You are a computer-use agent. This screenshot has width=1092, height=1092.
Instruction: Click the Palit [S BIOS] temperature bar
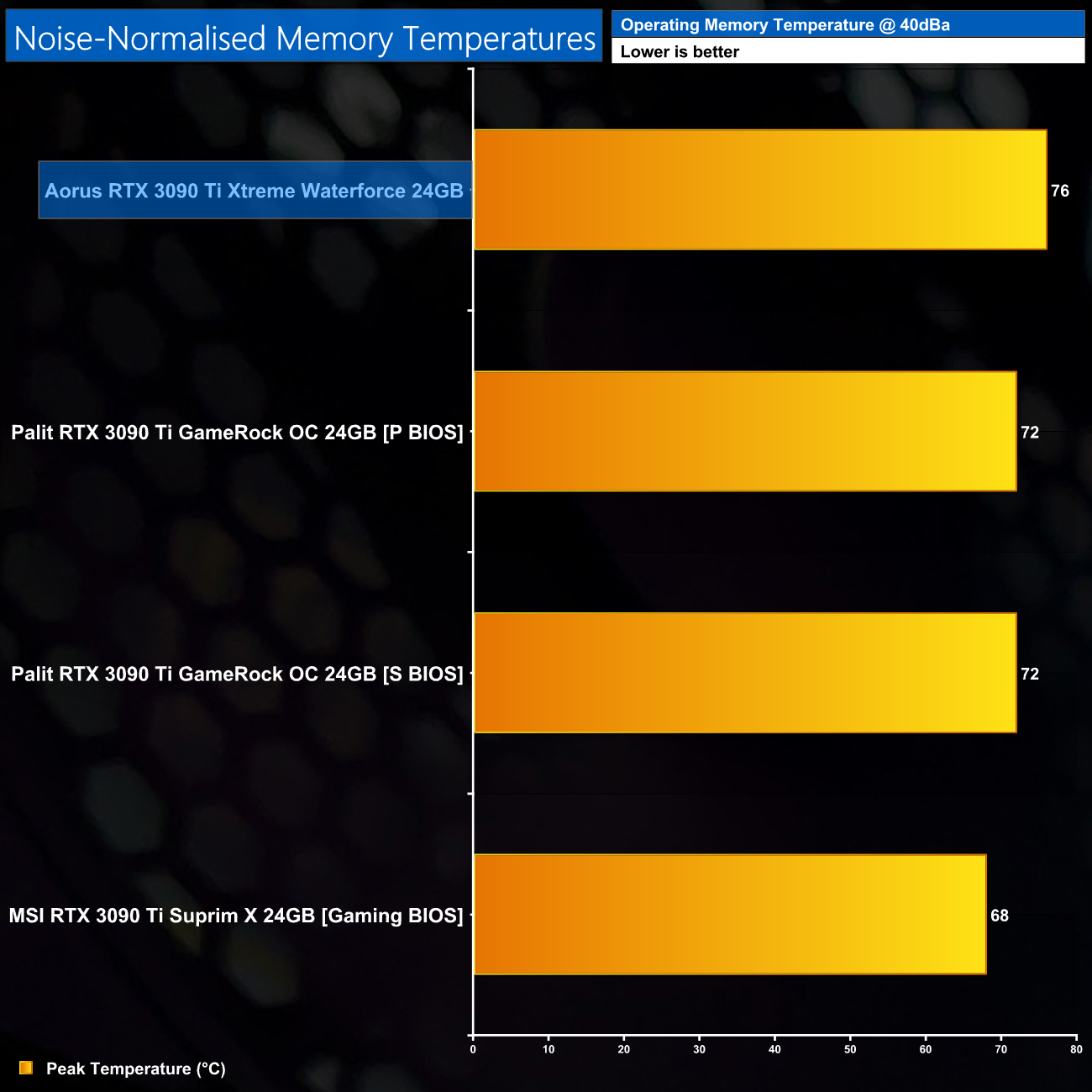(745, 673)
